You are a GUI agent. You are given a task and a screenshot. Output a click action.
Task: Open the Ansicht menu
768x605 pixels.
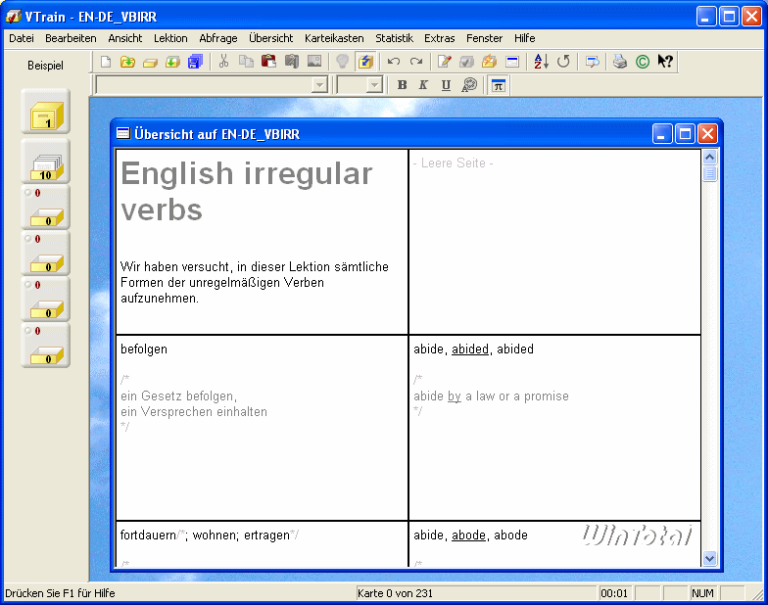point(125,38)
